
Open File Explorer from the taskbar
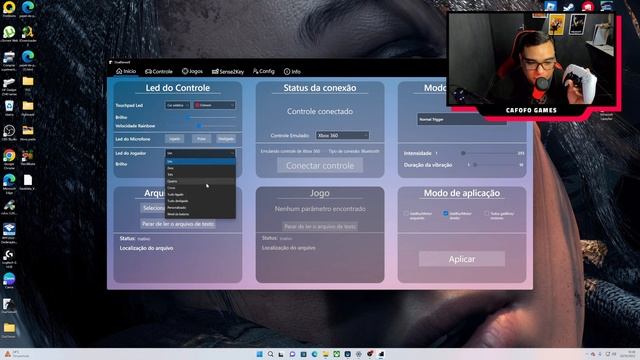click(326, 354)
